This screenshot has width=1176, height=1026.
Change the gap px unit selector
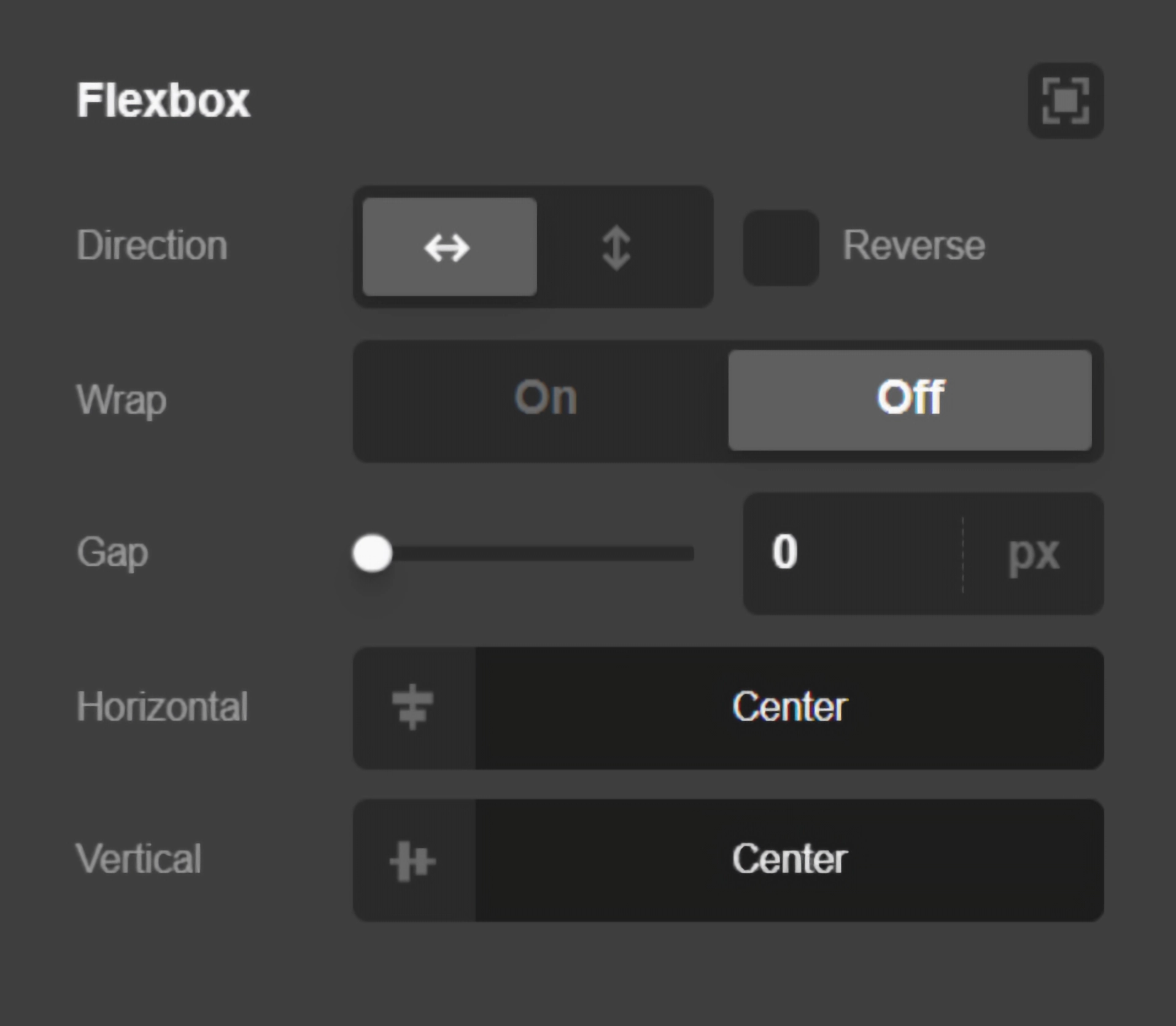click(1034, 553)
